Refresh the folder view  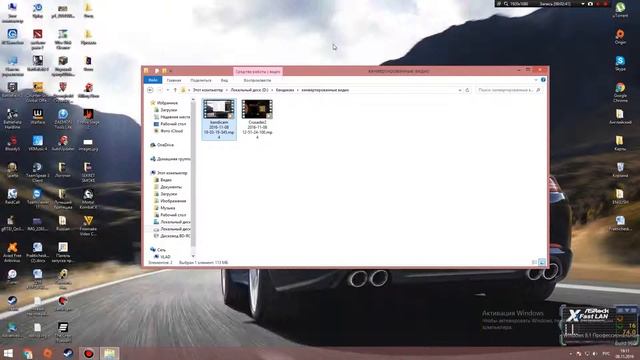point(467,90)
